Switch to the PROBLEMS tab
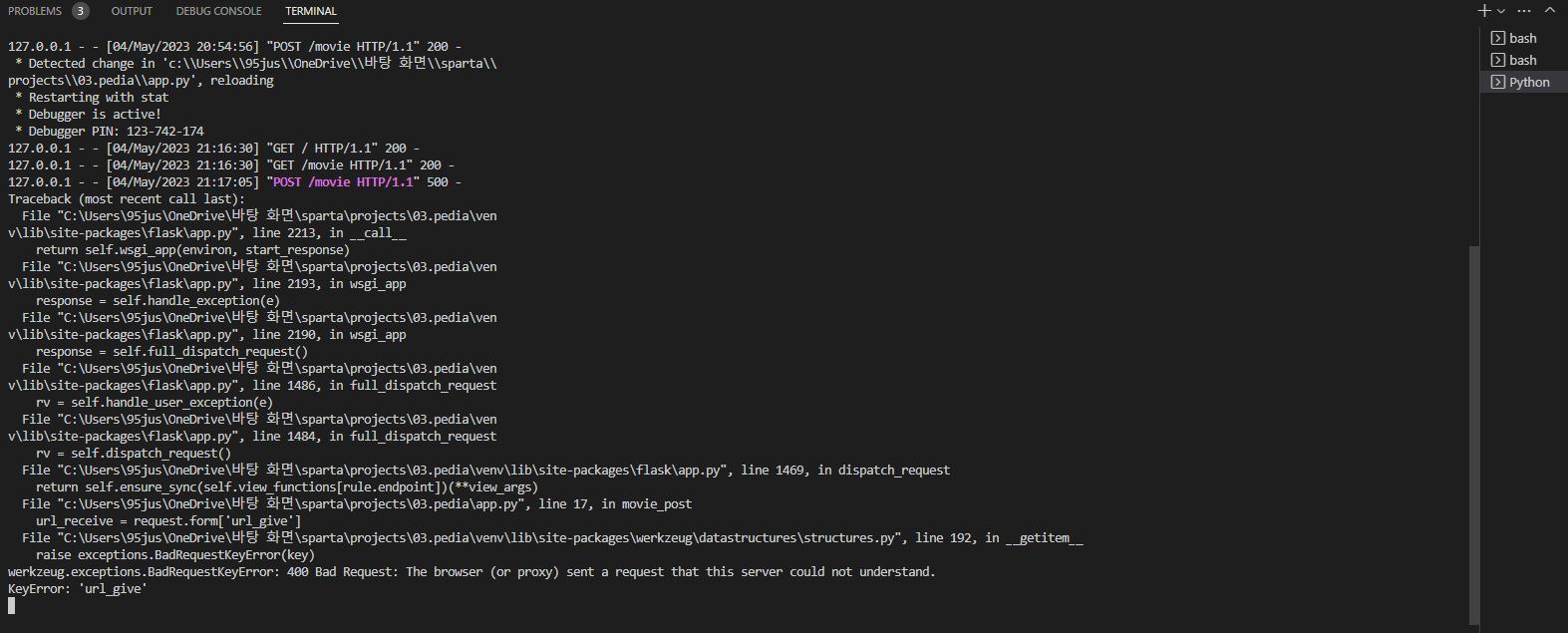Viewport: 1568px width, 633px height. (35, 11)
